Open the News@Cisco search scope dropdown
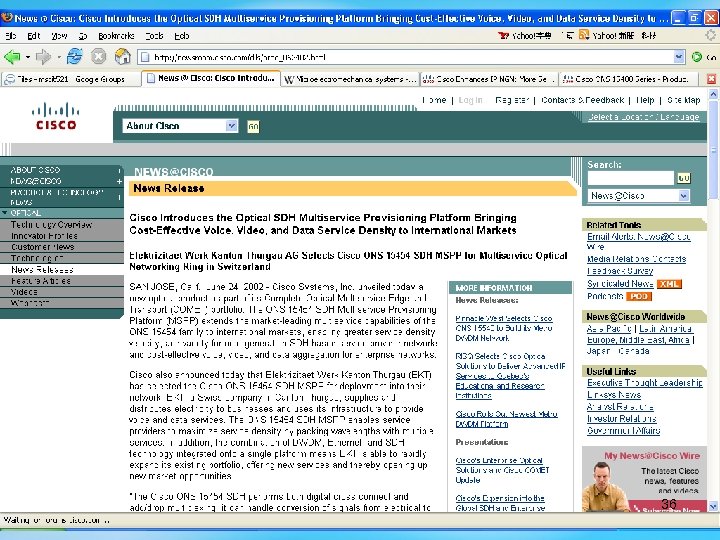The height and width of the screenshot is (540, 720). point(639,196)
